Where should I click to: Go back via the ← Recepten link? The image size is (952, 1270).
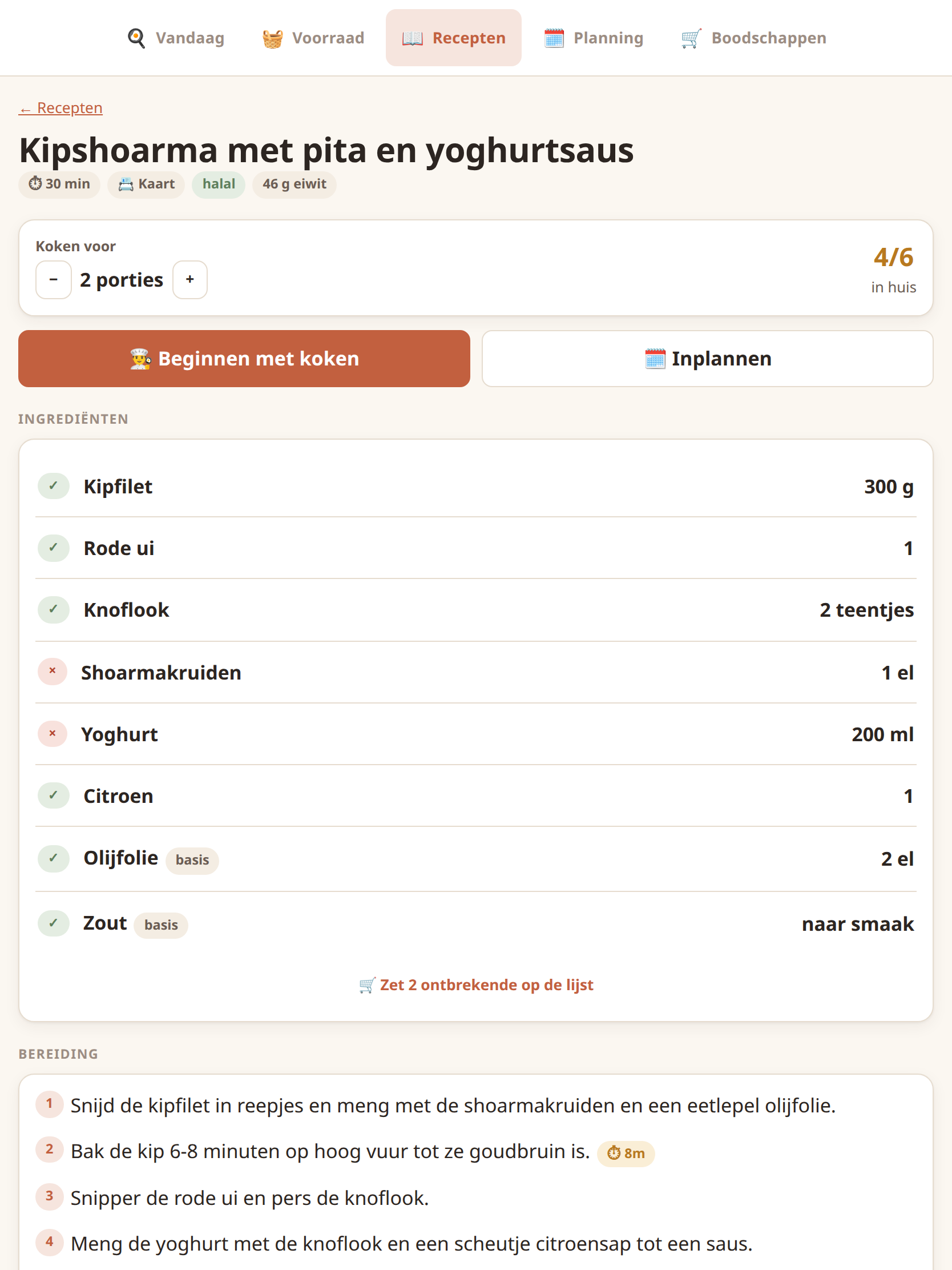coord(61,108)
